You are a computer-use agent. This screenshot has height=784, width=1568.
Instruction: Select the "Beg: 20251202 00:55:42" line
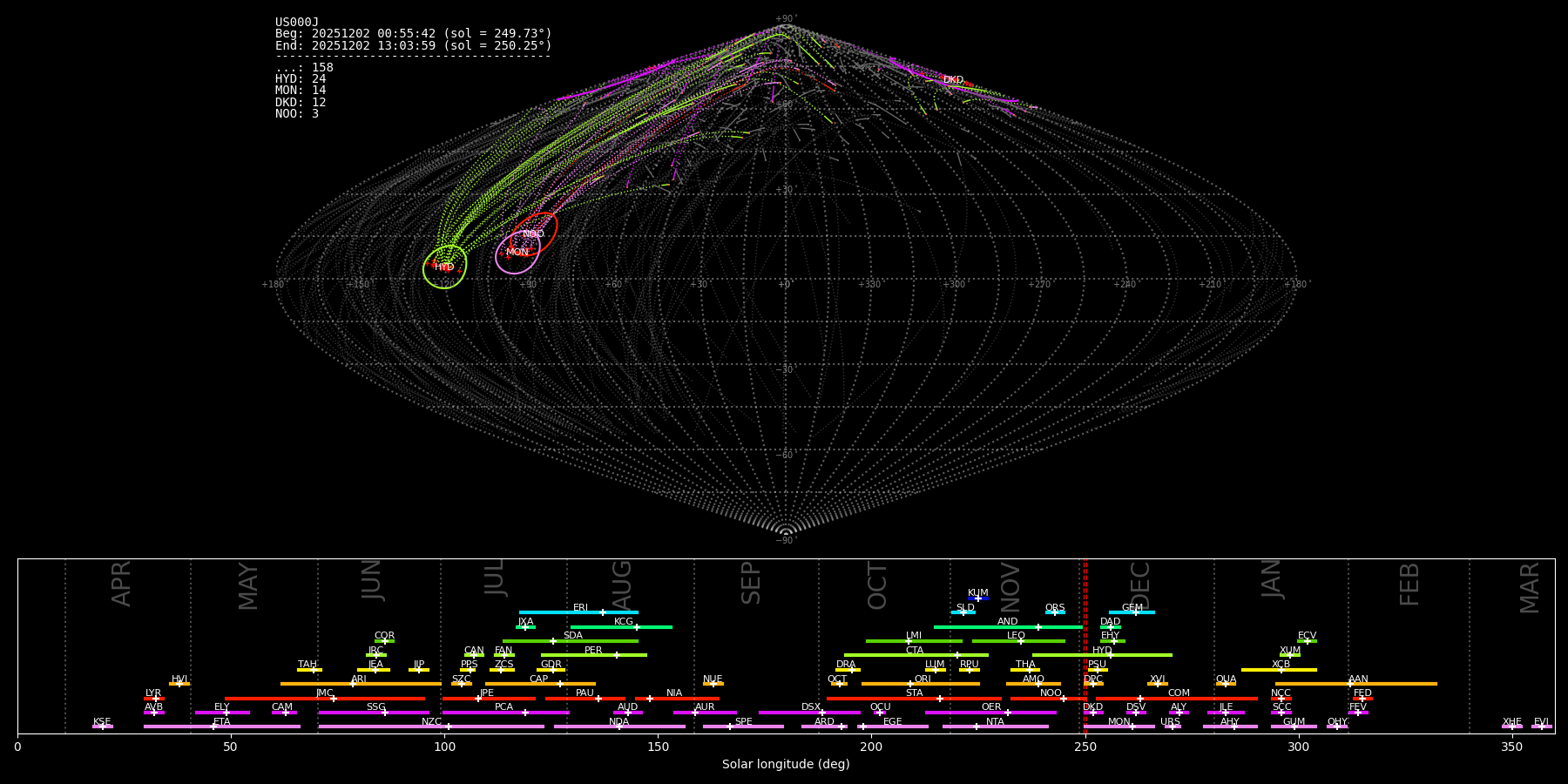click(414, 34)
